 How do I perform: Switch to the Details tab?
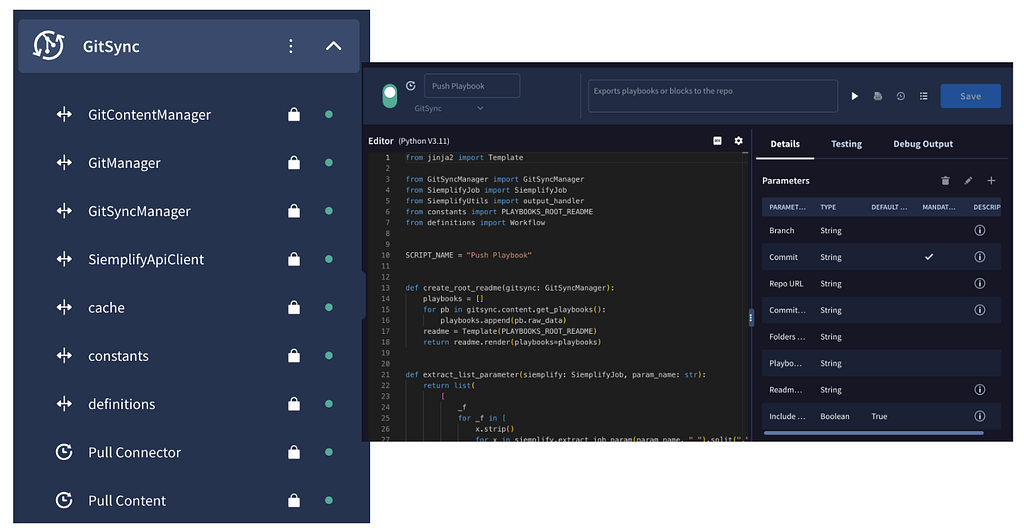click(785, 144)
